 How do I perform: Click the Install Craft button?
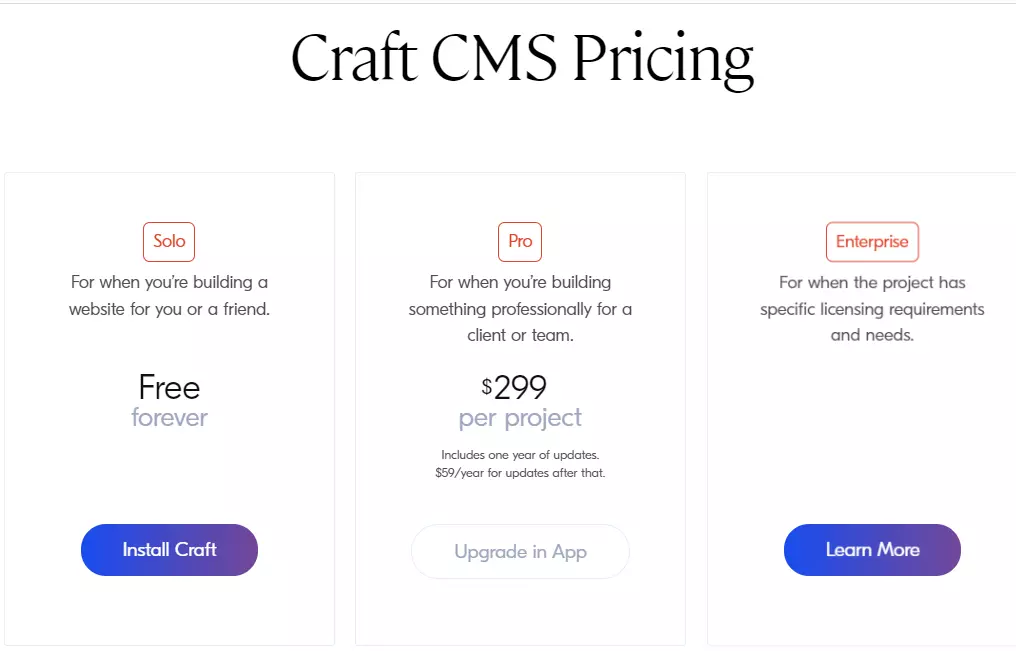pos(169,550)
